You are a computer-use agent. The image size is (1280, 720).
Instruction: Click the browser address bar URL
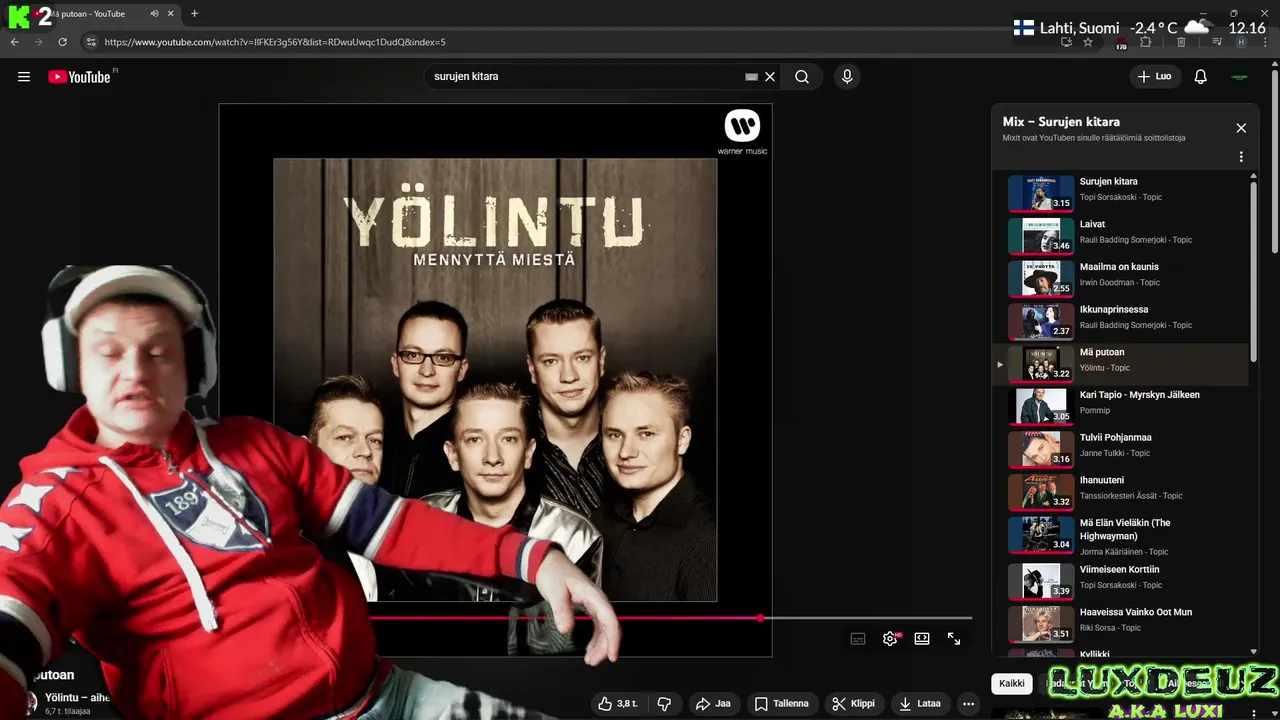[275, 42]
